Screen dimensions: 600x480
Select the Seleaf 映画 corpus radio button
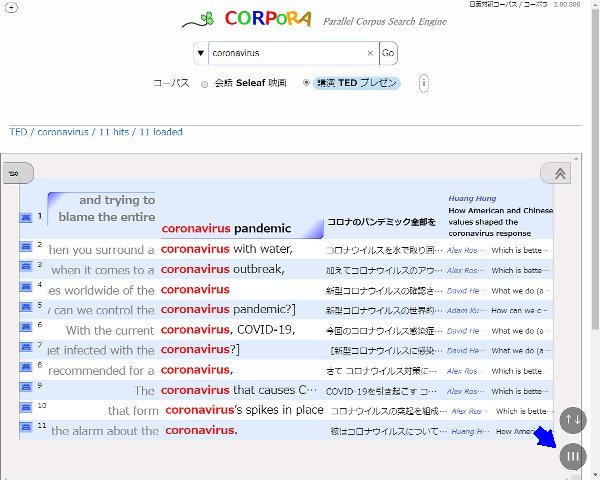point(205,84)
